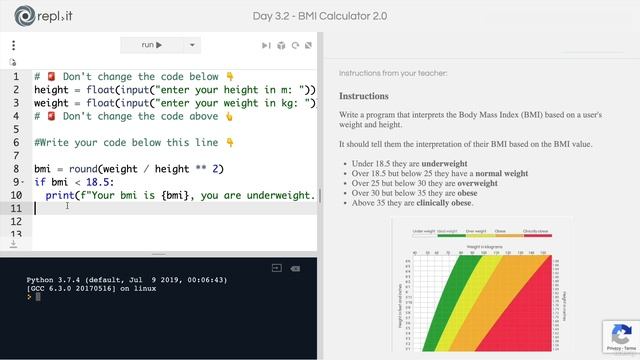Click the 'if bmi < 18.5:' code line
640x360 pixels.
74,182
